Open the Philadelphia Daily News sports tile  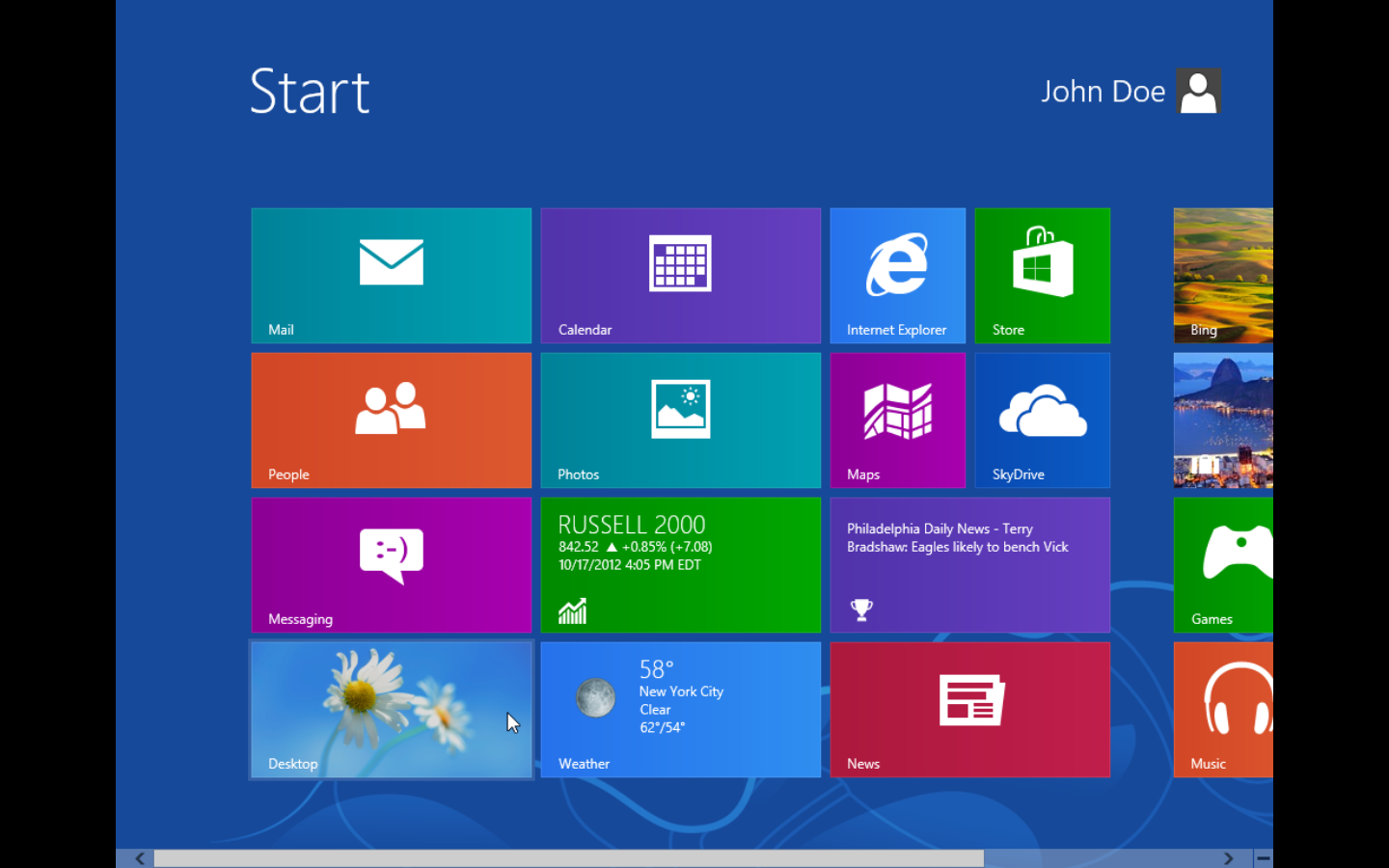click(x=969, y=565)
